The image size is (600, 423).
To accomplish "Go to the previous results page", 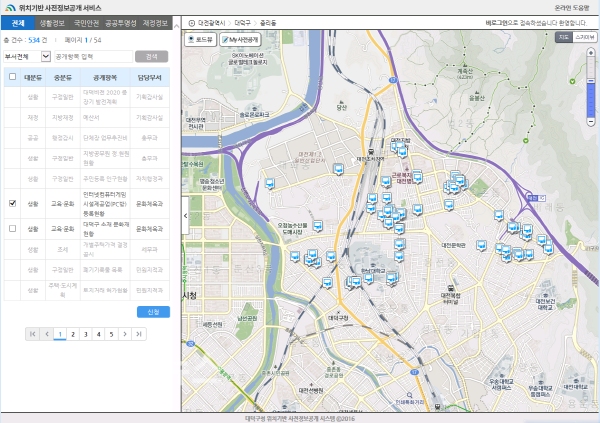I will click(46, 334).
